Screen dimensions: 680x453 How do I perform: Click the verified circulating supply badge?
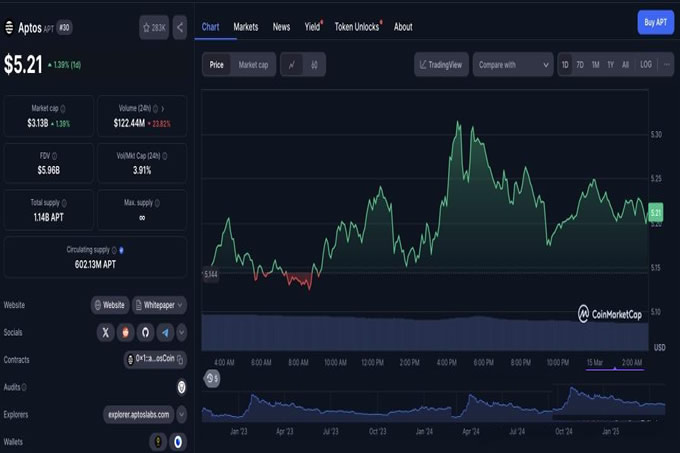[121, 250]
